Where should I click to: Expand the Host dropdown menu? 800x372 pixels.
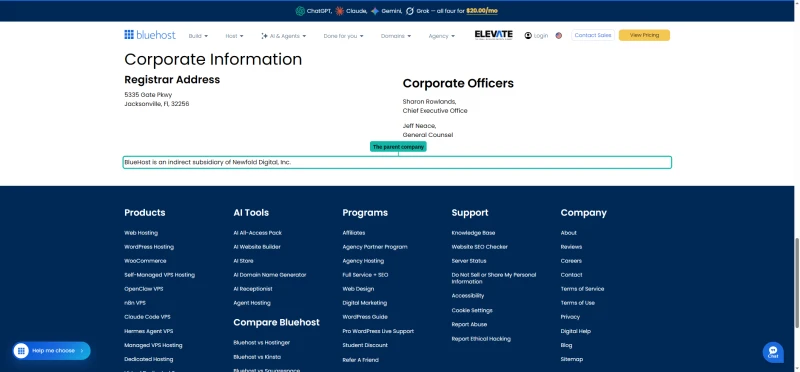(235, 36)
